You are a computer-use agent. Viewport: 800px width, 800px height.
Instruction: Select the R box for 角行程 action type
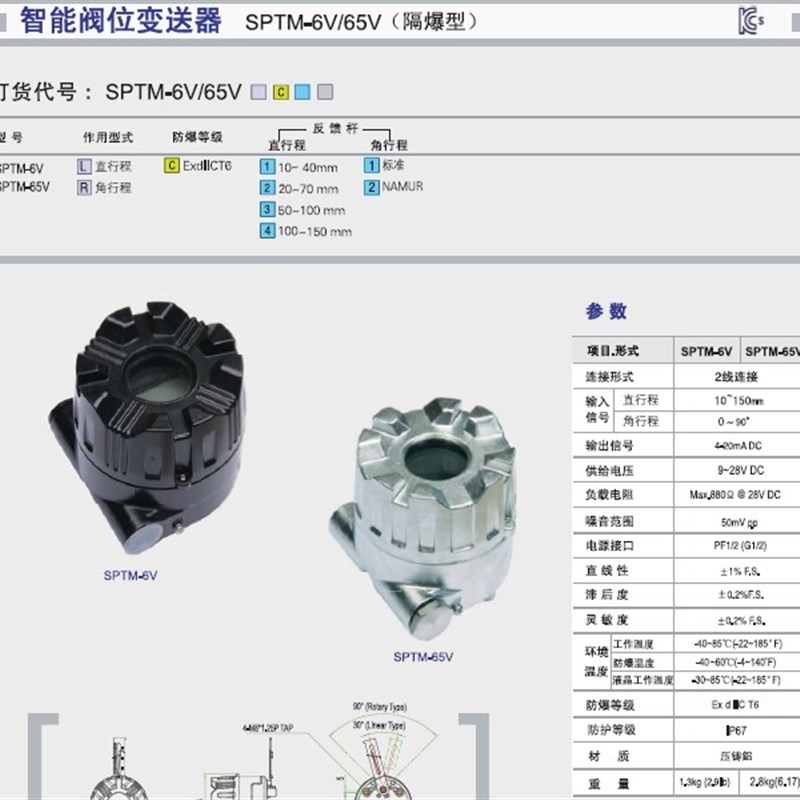(84, 188)
